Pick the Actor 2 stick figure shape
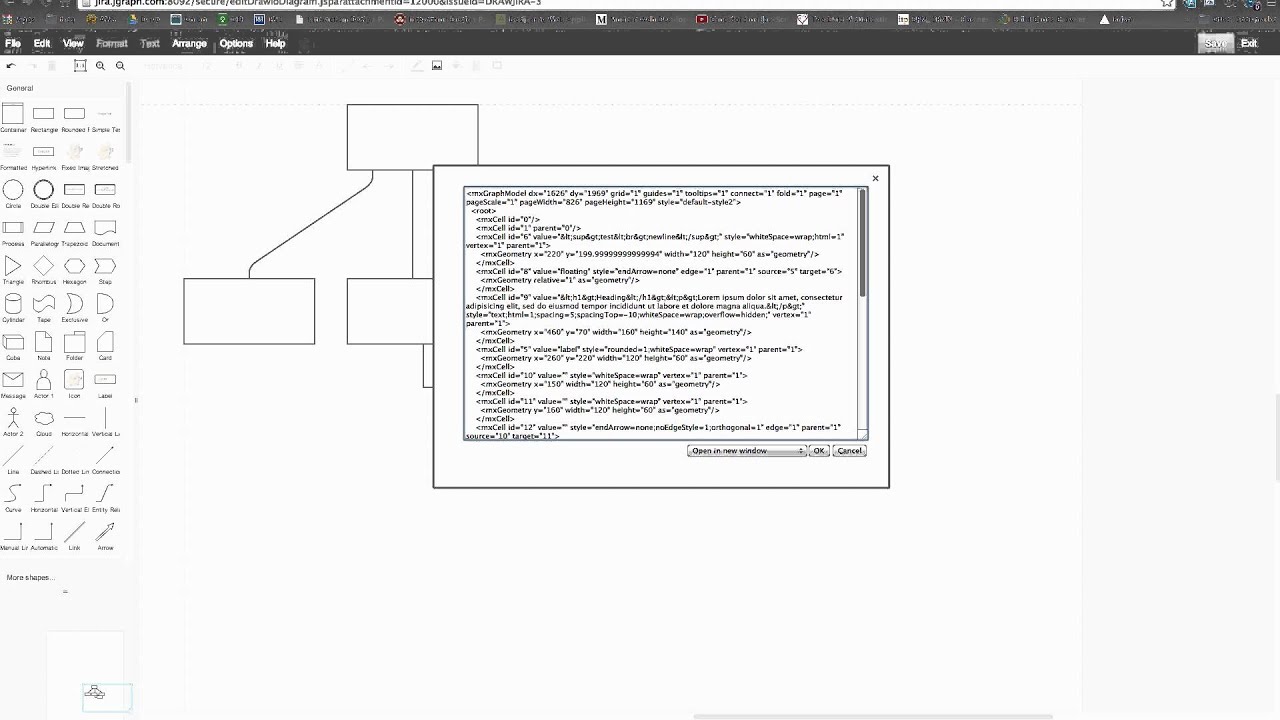The width and height of the screenshot is (1280, 720). [x=13, y=418]
